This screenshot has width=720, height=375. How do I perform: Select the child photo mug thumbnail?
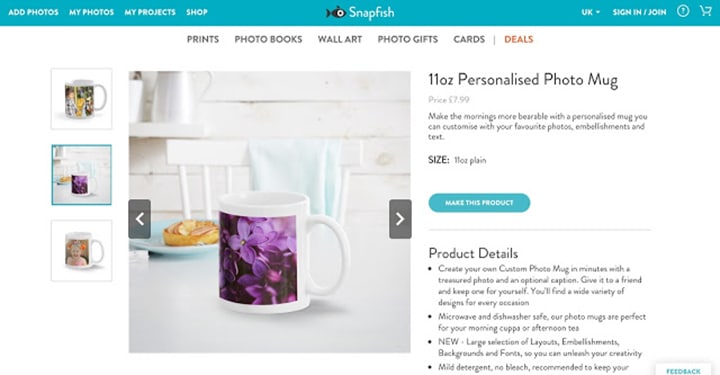[81, 251]
